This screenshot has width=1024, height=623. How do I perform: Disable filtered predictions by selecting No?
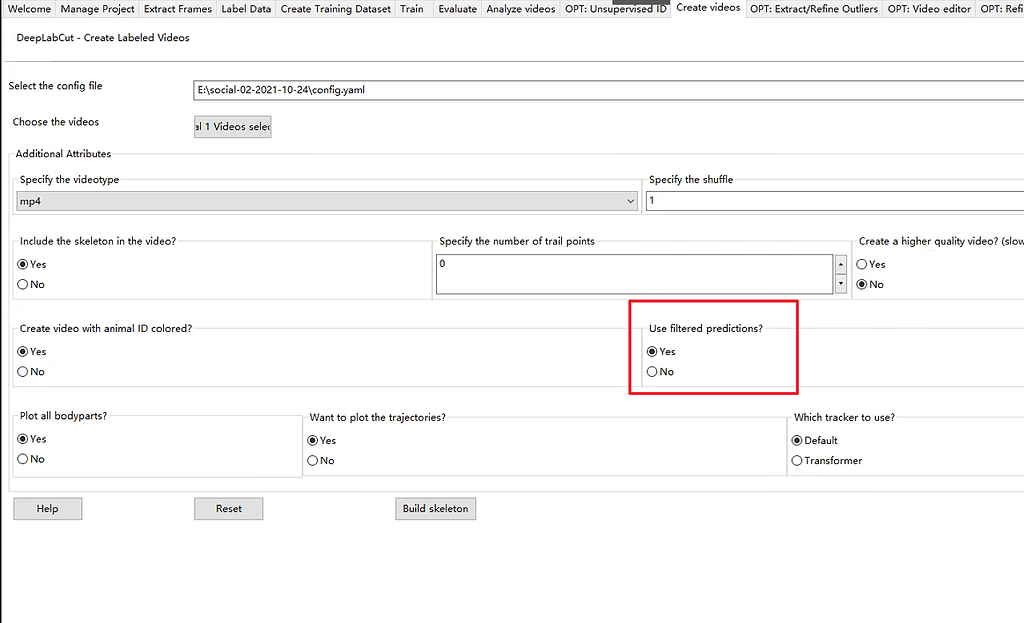click(653, 371)
